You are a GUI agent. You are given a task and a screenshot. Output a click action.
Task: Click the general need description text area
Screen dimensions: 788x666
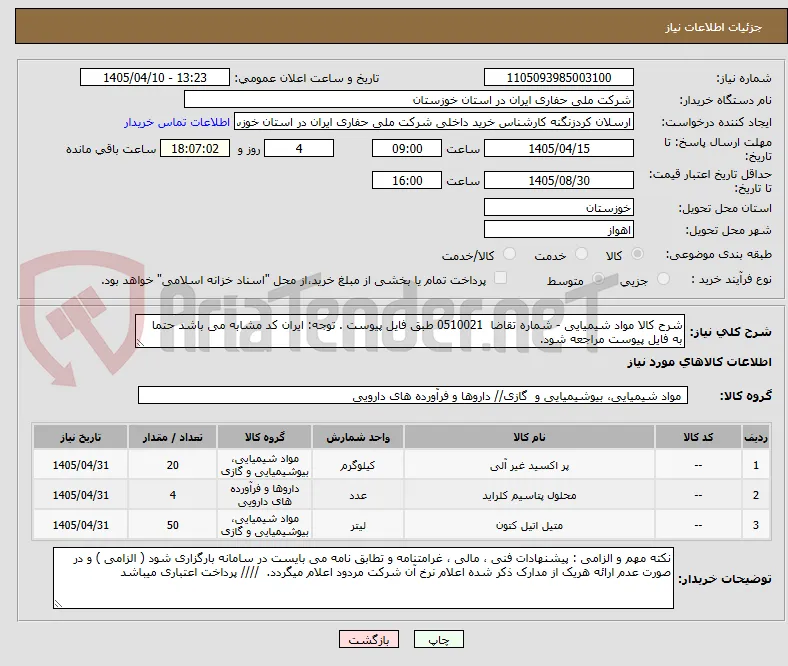pos(410,331)
